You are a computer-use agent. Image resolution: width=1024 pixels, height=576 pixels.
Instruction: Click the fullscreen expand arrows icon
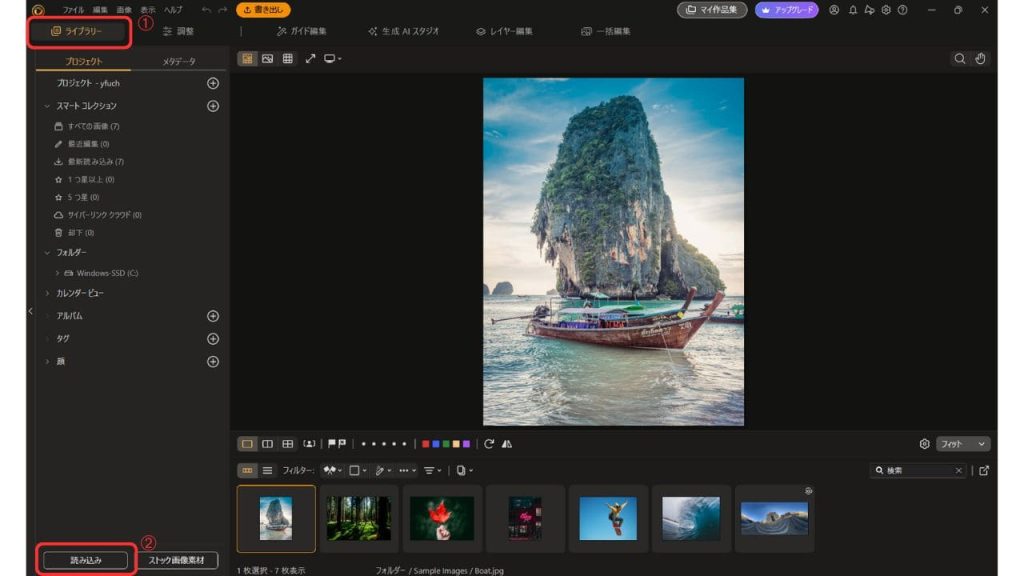pyautogui.click(x=310, y=59)
